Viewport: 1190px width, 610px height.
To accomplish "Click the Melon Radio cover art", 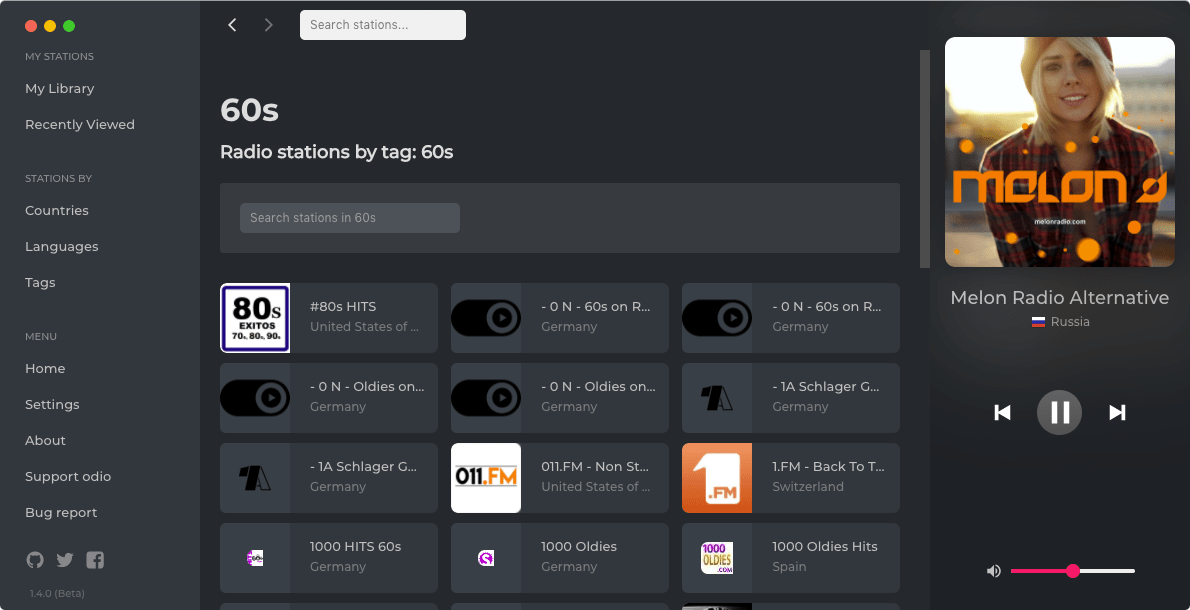I will (x=1059, y=152).
